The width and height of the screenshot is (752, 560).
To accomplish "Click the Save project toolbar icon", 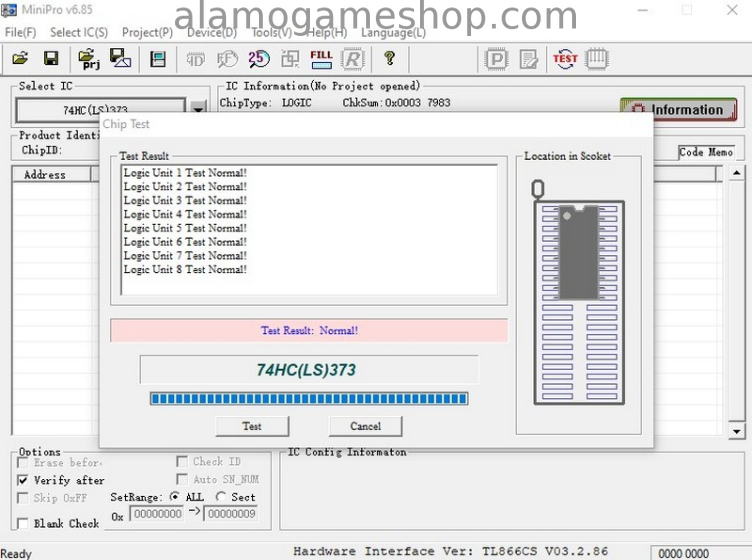I will [120, 59].
